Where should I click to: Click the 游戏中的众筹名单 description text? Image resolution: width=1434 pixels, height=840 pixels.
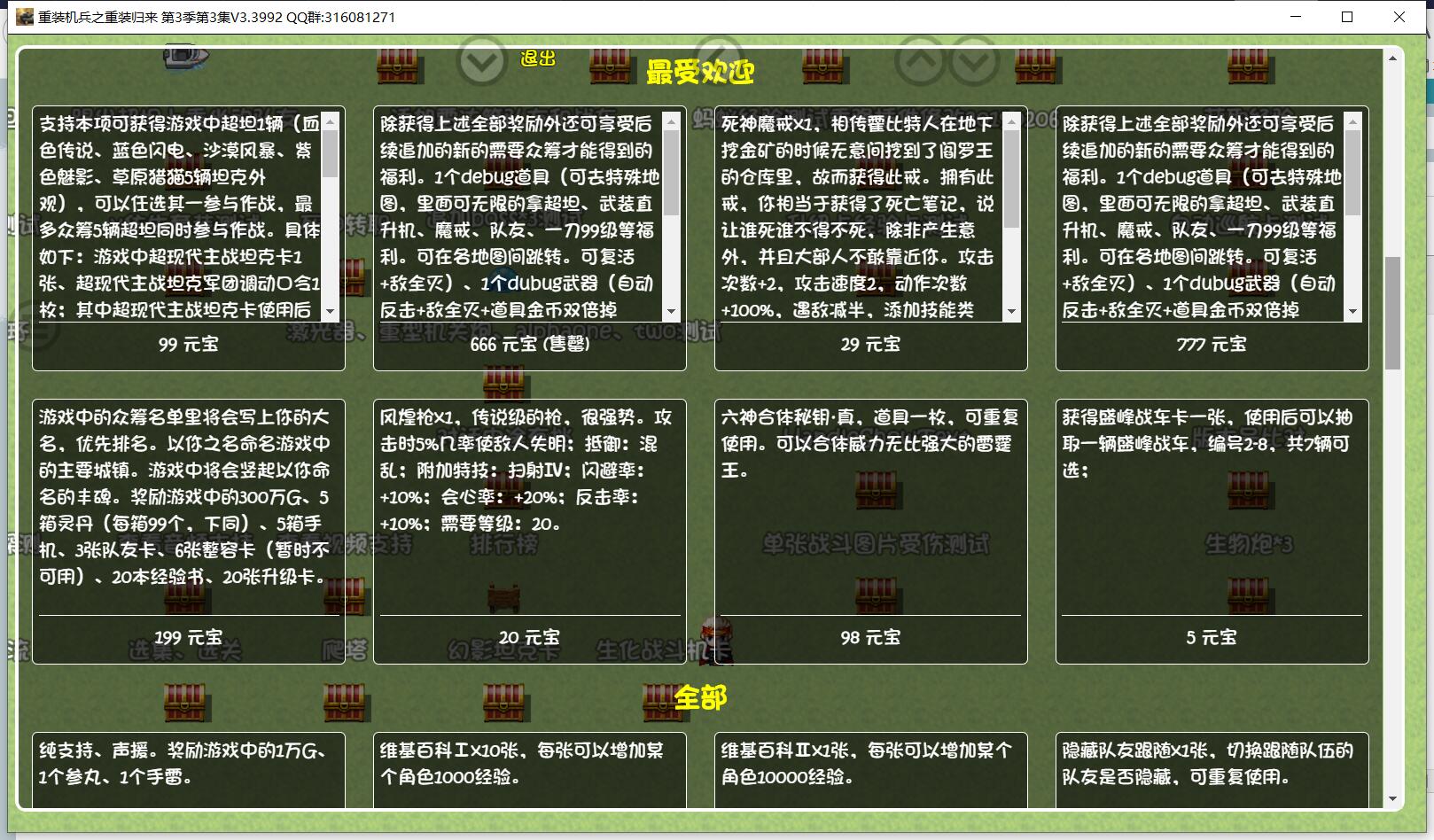(x=184, y=497)
